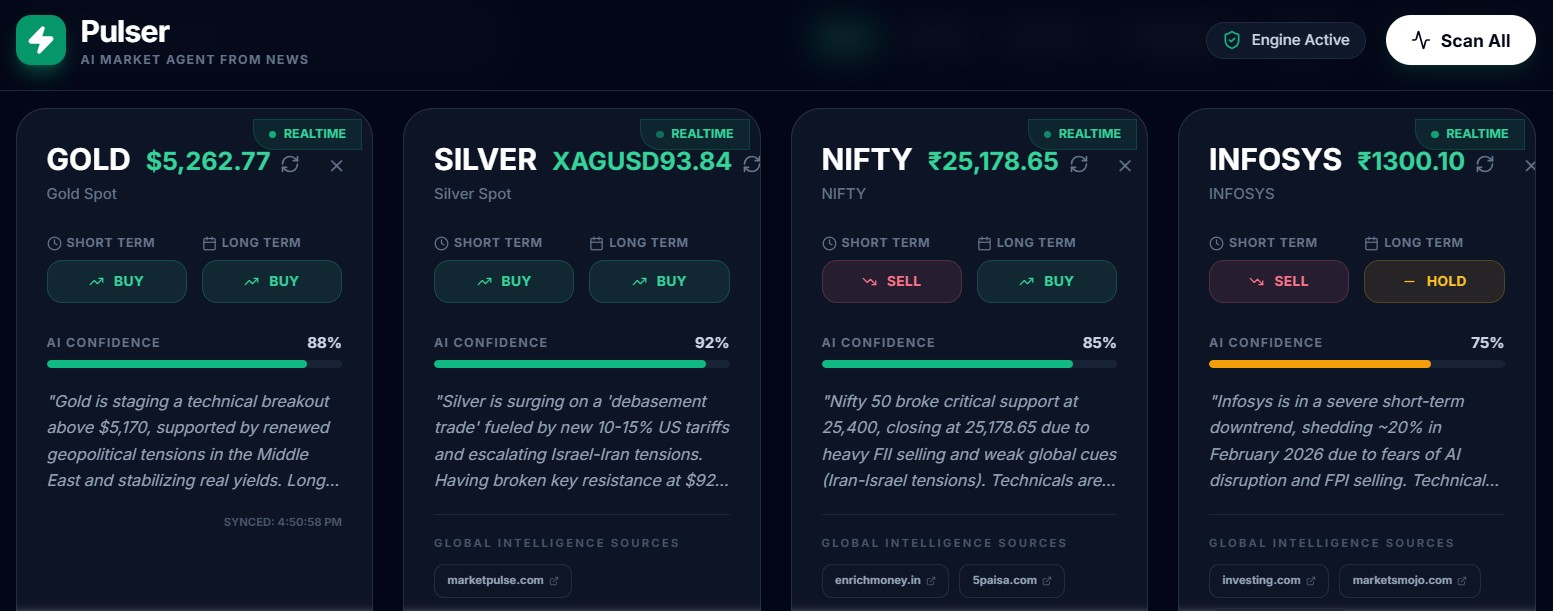Screen dimensions: 1553x611
Task: Open the marketsmojo.com source link
Action: 1409,580
